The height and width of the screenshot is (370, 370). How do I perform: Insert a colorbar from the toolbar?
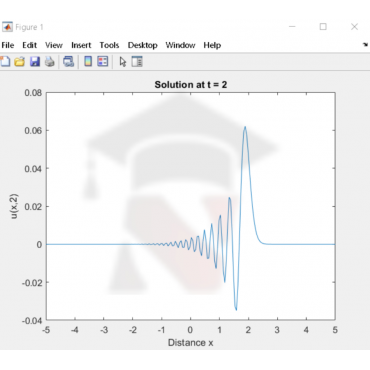(88, 61)
